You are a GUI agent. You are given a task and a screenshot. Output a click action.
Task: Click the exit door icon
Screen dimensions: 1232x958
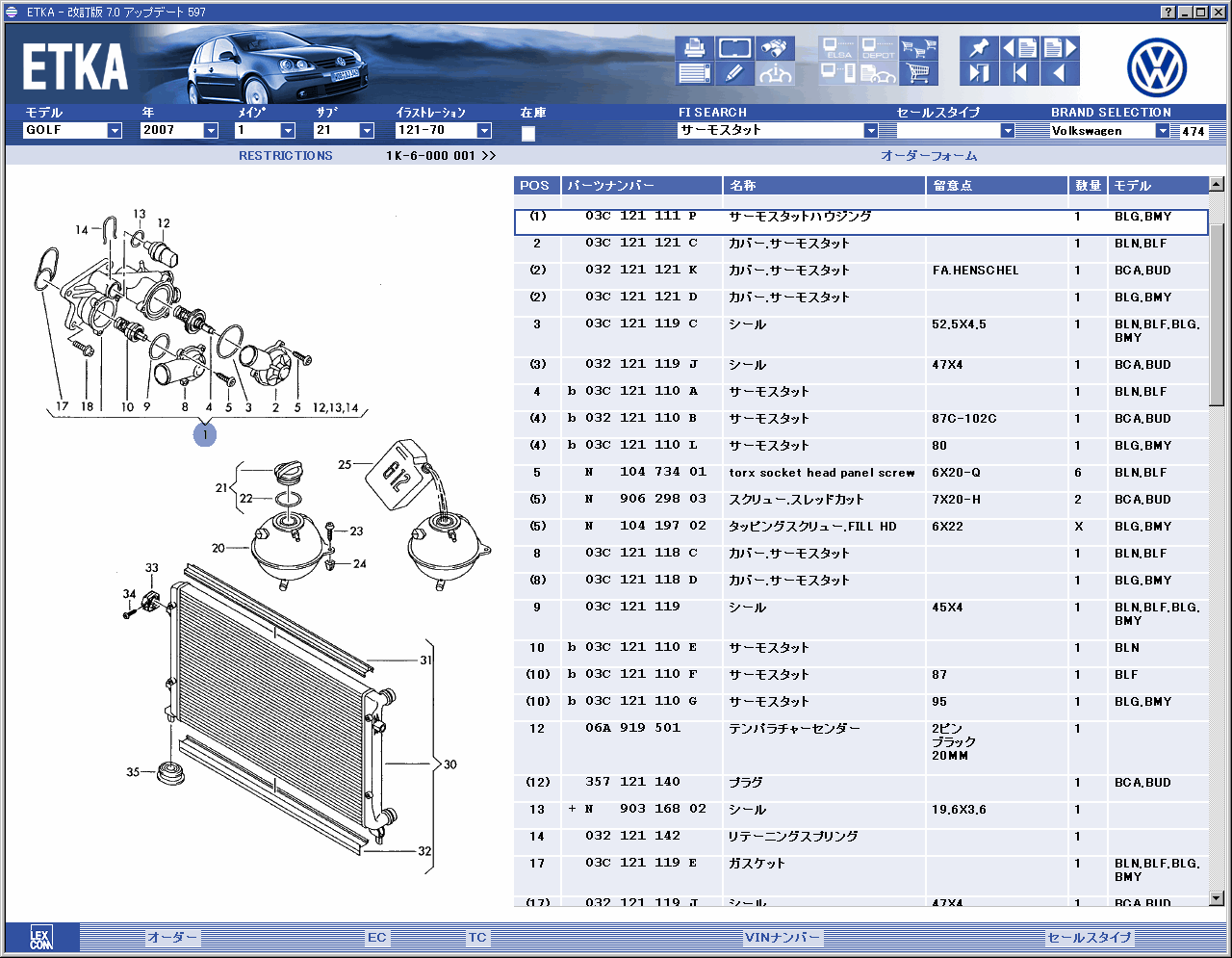979,73
